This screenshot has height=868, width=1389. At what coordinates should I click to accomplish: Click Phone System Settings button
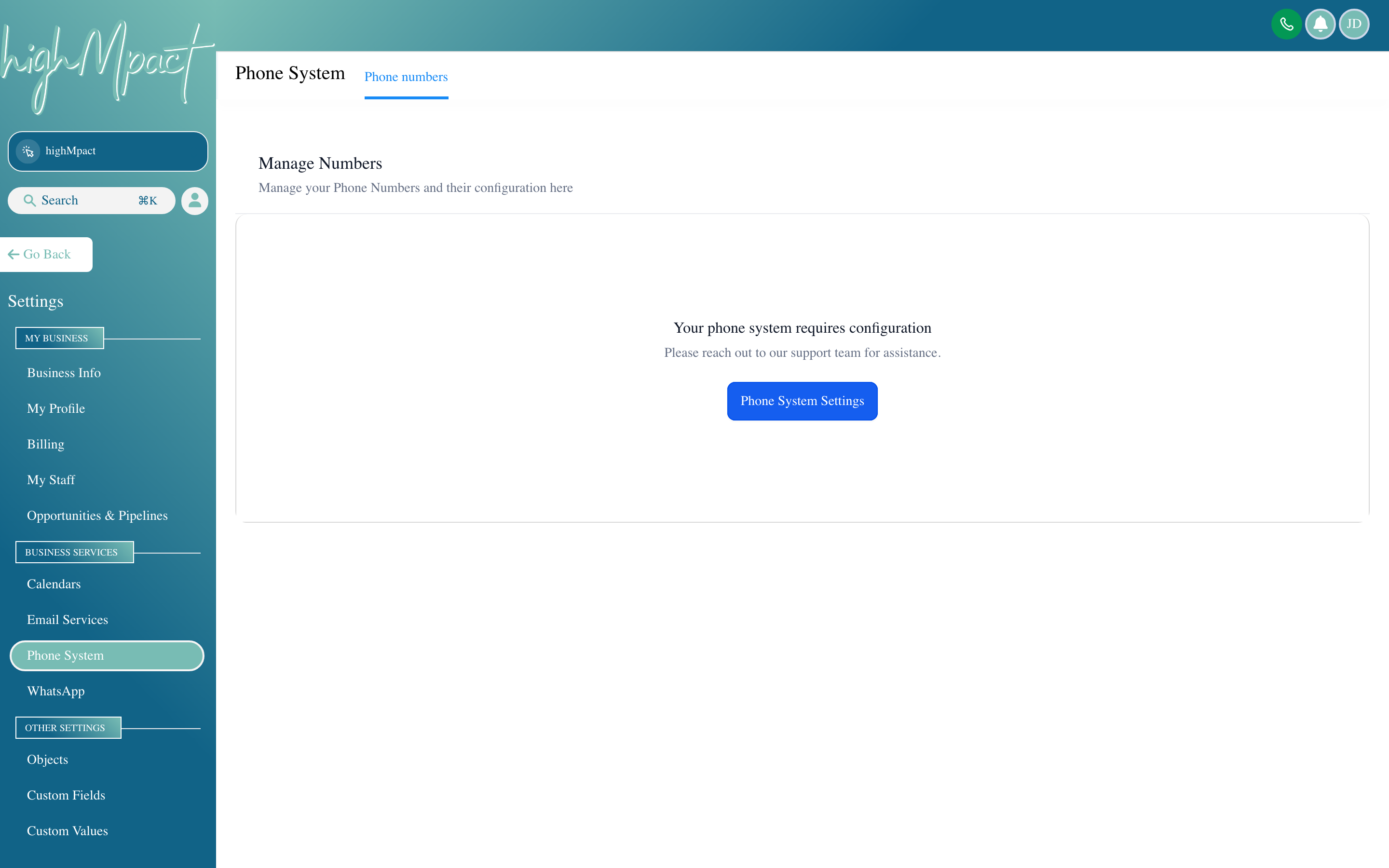click(802, 401)
